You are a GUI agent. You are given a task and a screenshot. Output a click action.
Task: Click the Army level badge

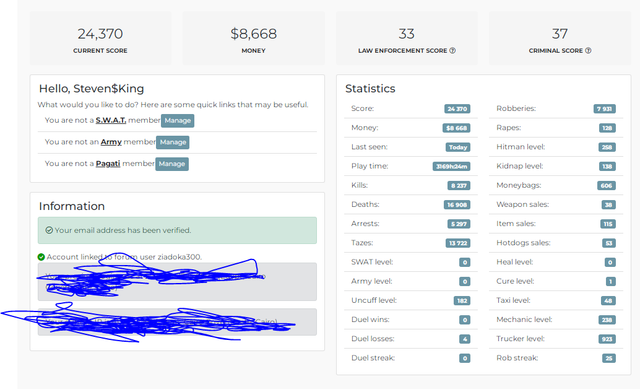tap(465, 282)
